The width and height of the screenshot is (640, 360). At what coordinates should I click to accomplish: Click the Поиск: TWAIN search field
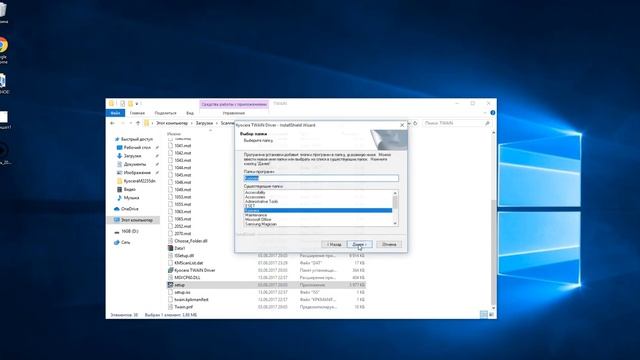pyautogui.click(x=456, y=123)
